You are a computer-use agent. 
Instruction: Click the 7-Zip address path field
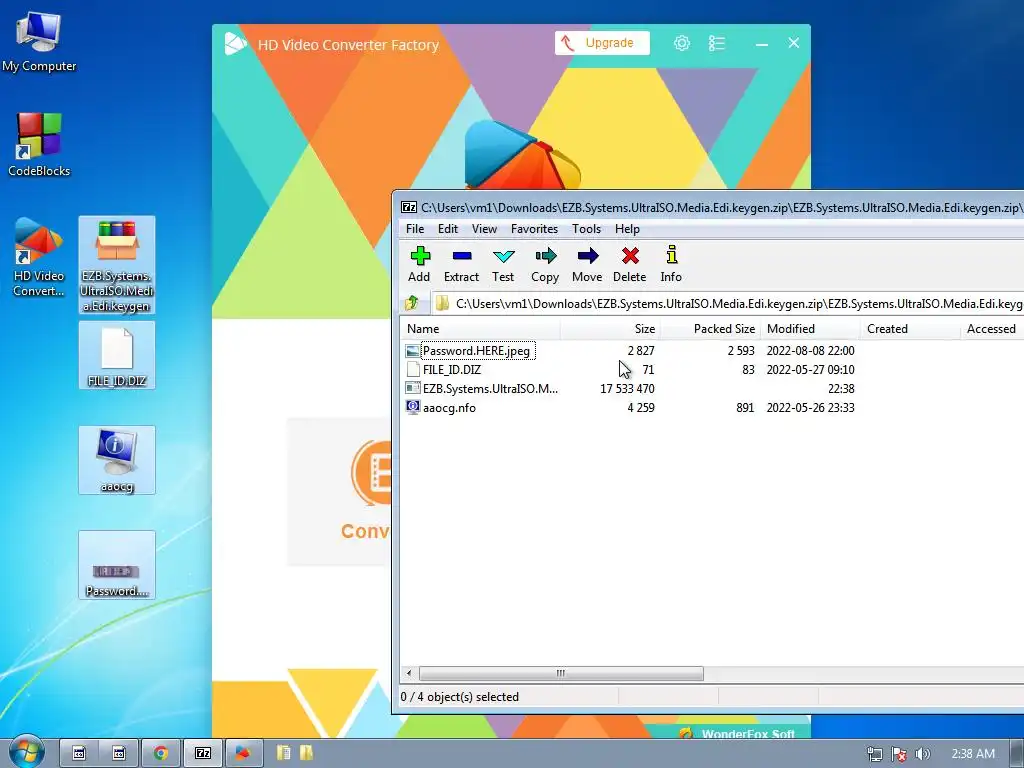pyautogui.click(x=728, y=304)
